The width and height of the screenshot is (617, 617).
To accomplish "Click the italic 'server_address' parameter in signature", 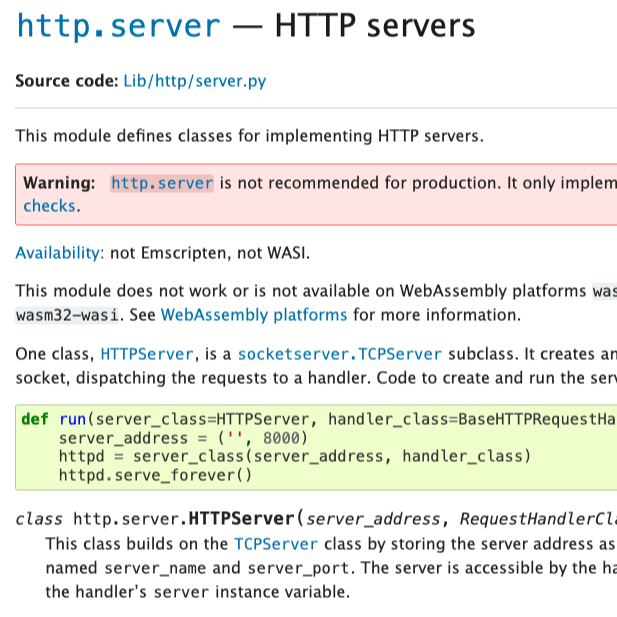I will (x=373, y=519).
